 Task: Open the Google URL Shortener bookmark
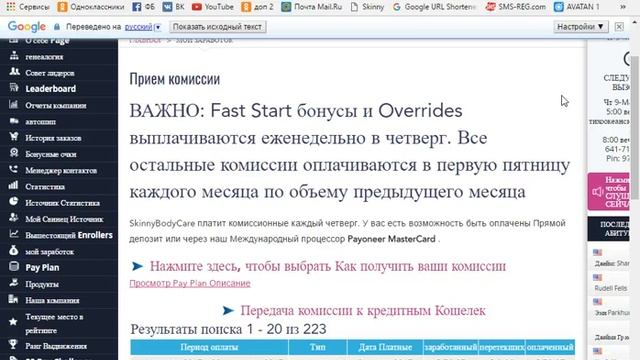coord(434,7)
